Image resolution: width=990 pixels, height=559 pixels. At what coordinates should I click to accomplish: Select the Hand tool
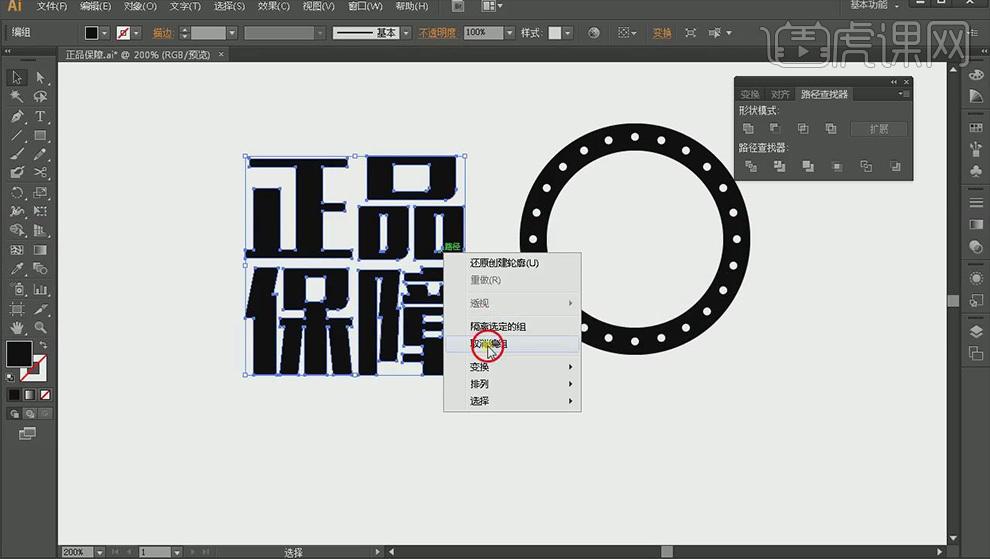point(16,327)
